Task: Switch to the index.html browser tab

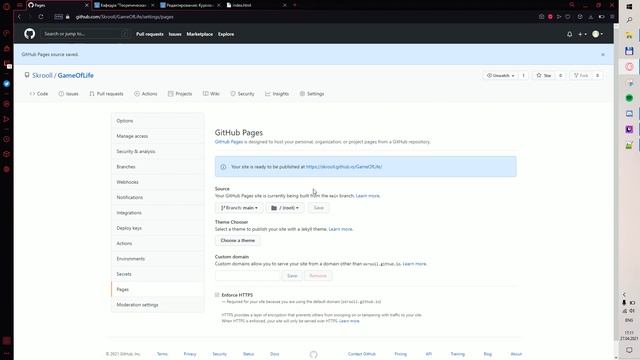Action: pyautogui.click(x=256, y=5)
